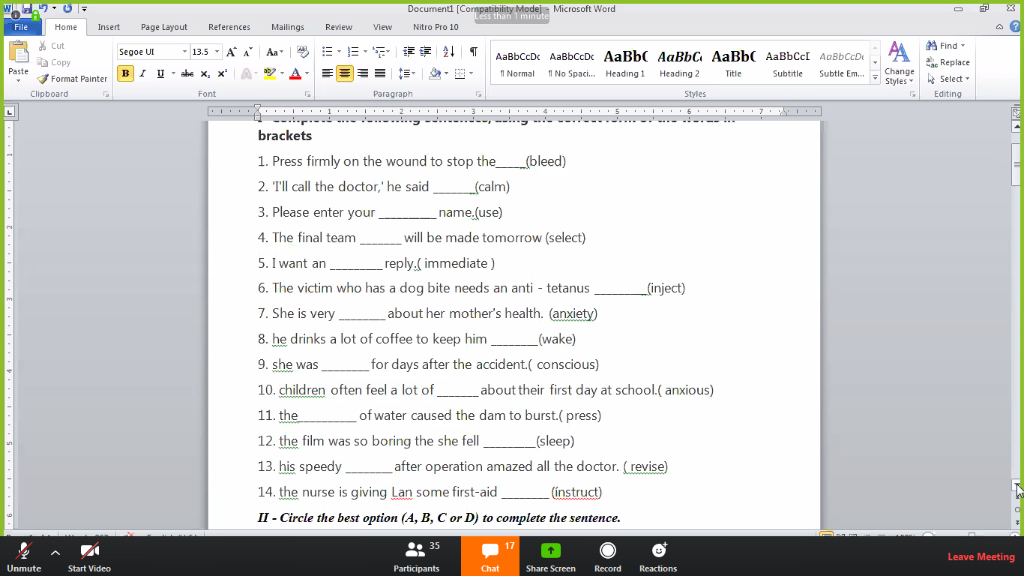Start Video in Zoom toolbar
1024x576 pixels.
click(x=89, y=557)
